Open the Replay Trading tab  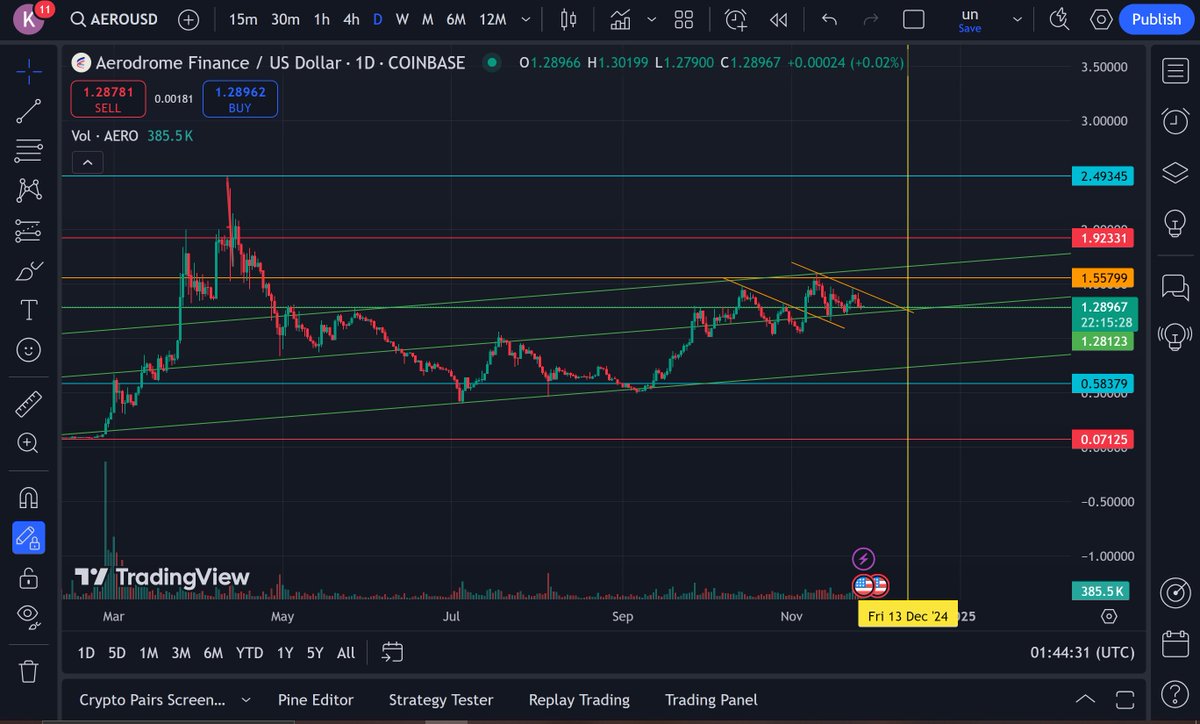tap(579, 700)
